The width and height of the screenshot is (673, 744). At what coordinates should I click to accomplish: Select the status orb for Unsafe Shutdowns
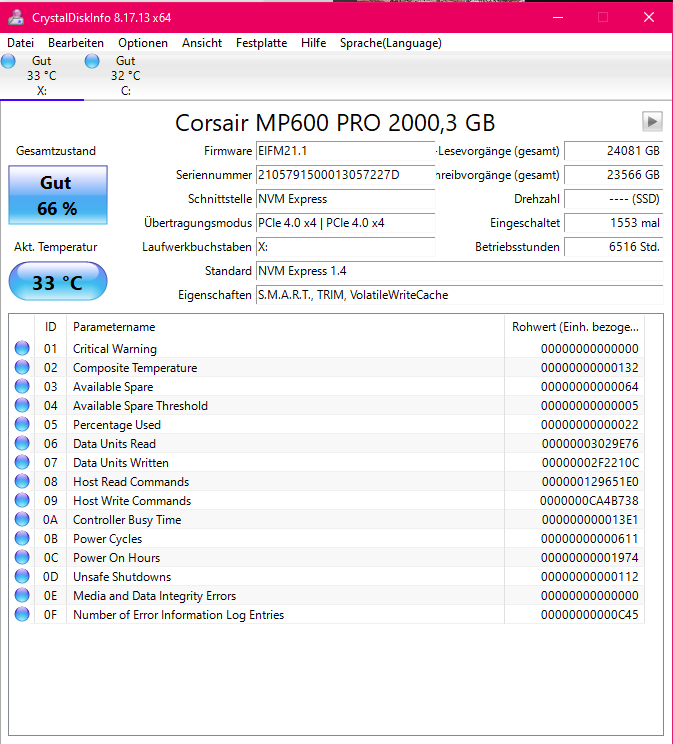coord(22,576)
